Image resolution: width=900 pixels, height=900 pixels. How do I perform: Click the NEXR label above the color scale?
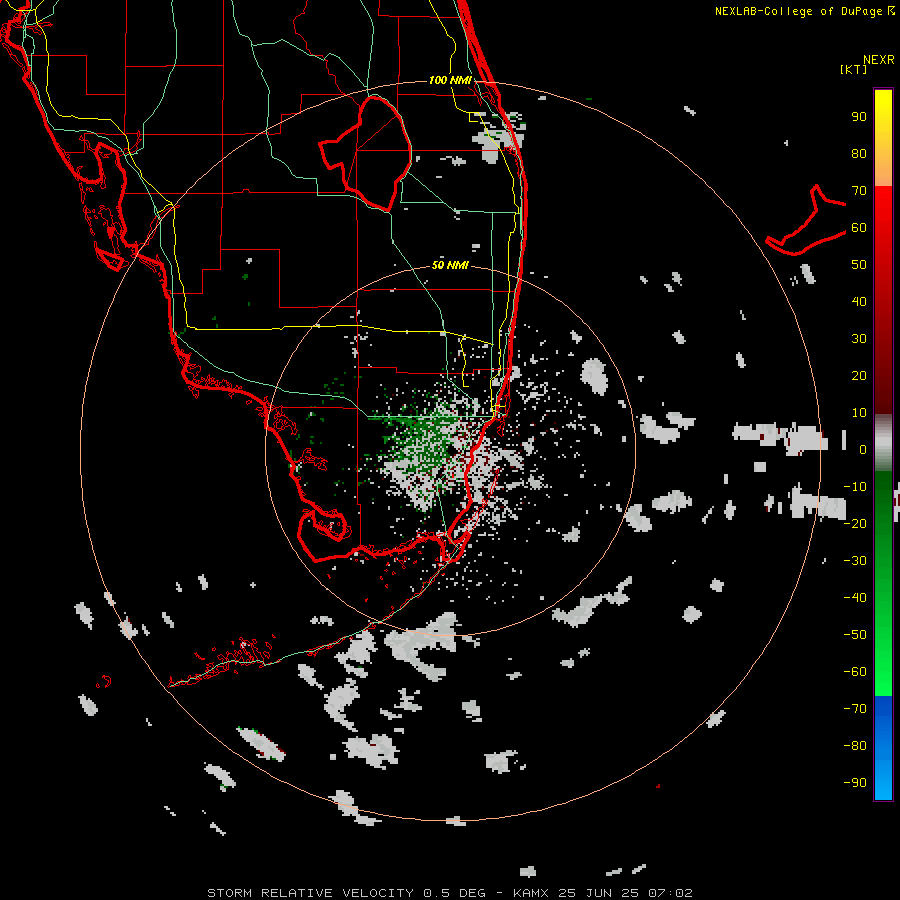coord(878,60)
